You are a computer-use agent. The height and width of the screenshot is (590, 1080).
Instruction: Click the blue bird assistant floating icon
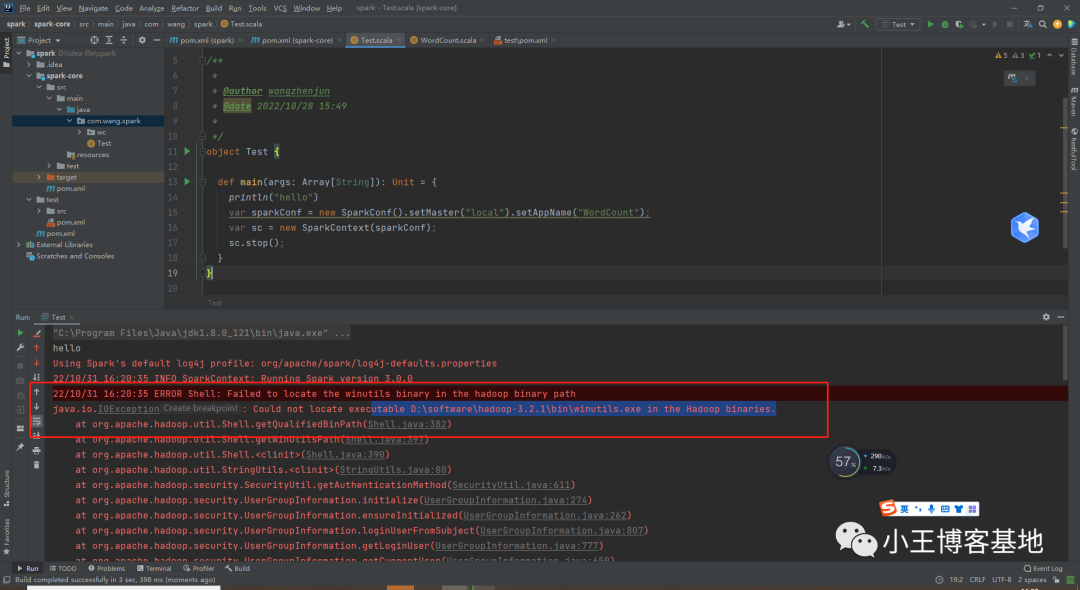[x=1024, y=227]
